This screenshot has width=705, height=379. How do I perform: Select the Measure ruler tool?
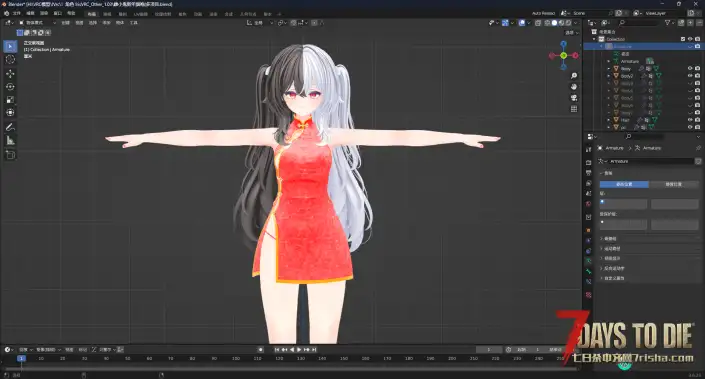[10, 141]
